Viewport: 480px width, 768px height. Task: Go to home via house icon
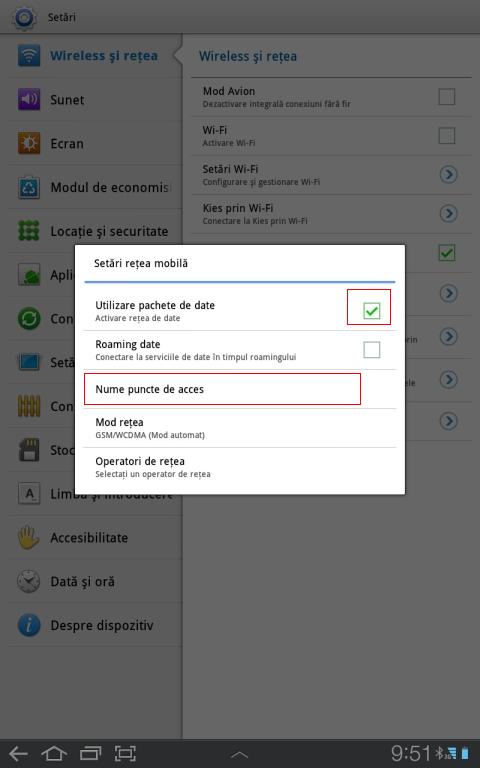pyautogui.click(x=54, y=753)
